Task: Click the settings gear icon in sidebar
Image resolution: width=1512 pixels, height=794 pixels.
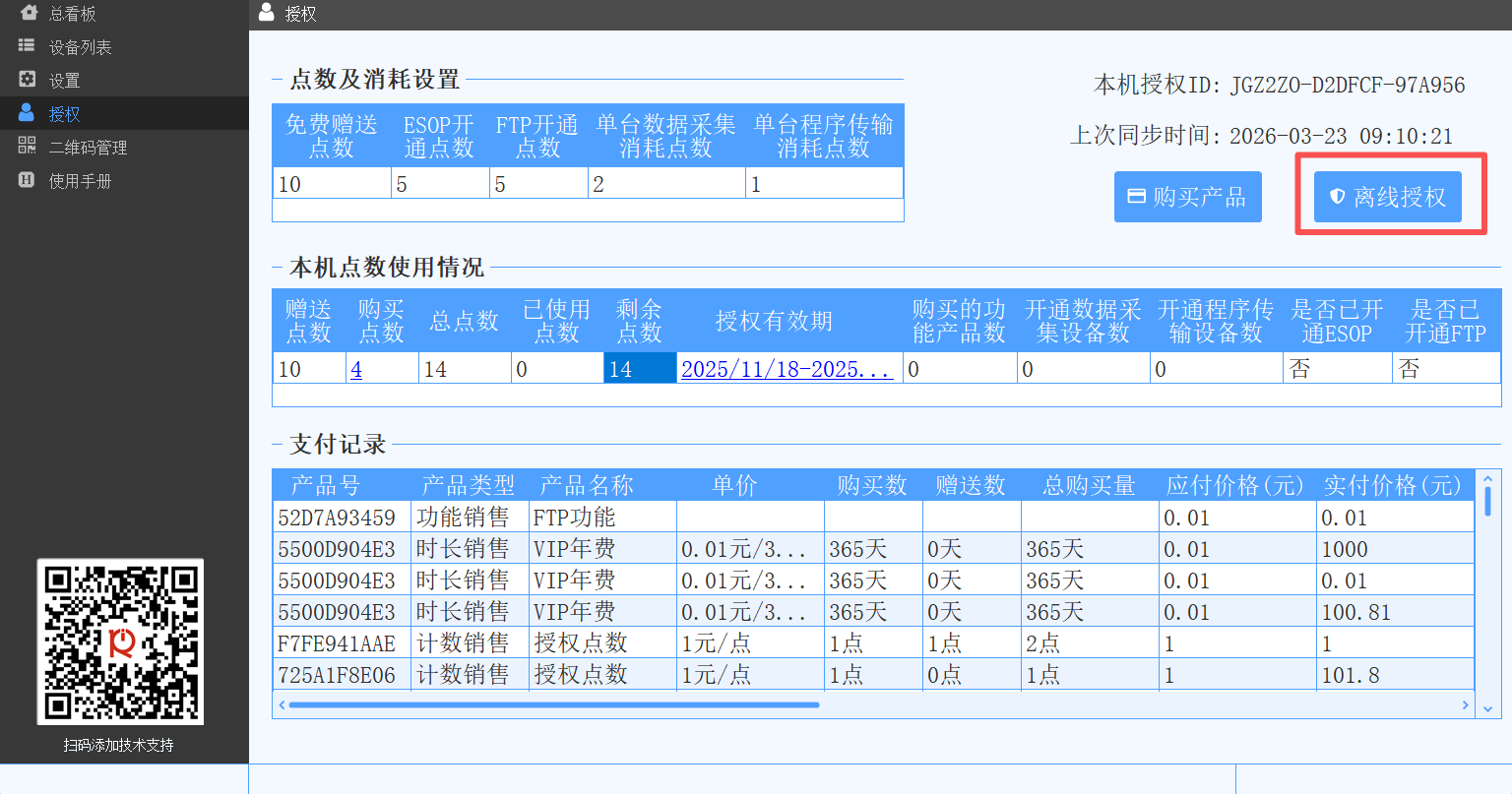Action: pyautogui.click(x=27, y=80)
